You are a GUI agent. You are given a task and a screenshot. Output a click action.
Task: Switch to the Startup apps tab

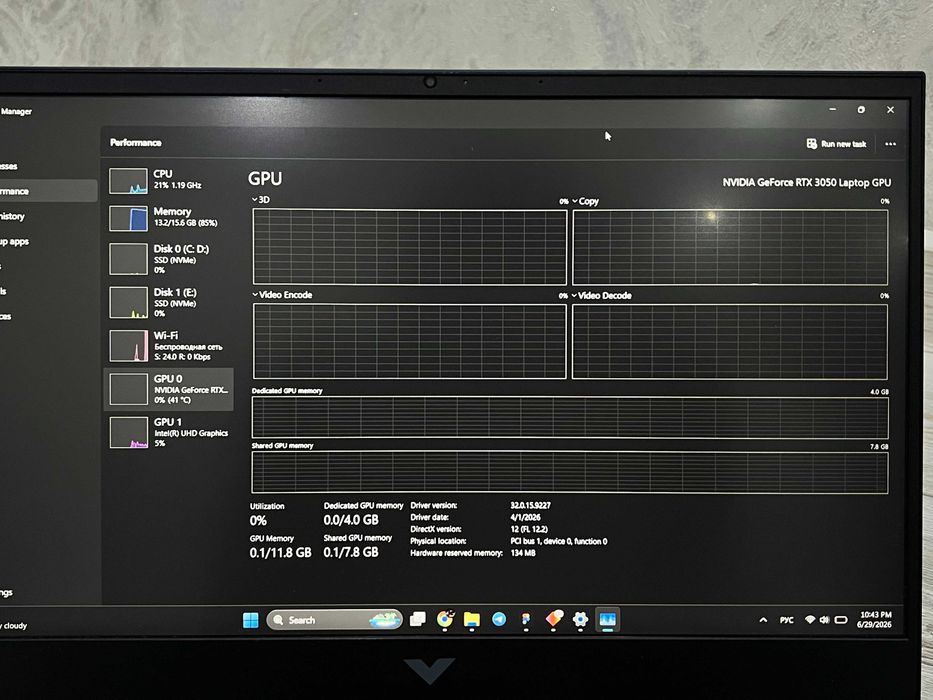pos(14,241)
